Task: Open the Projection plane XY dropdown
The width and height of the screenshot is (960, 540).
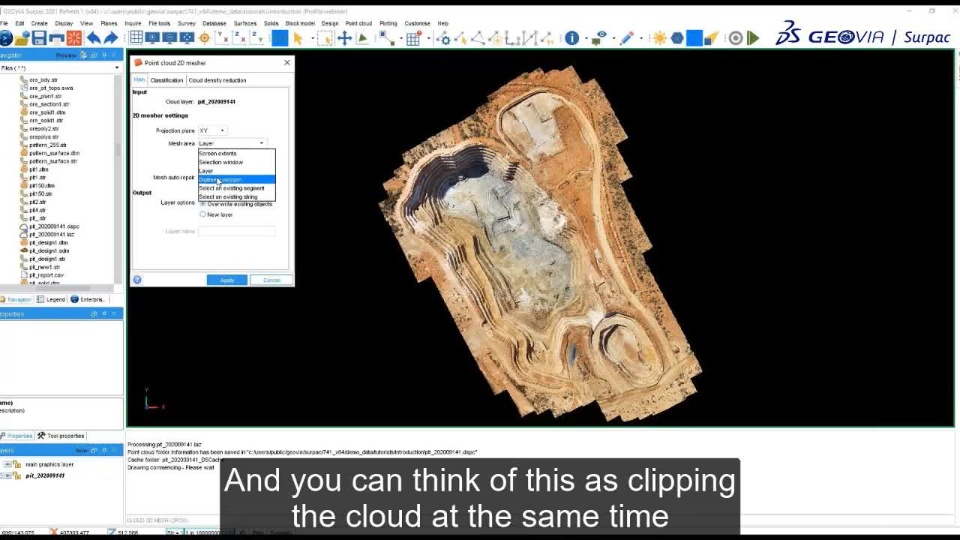Action: click(212, 130)
